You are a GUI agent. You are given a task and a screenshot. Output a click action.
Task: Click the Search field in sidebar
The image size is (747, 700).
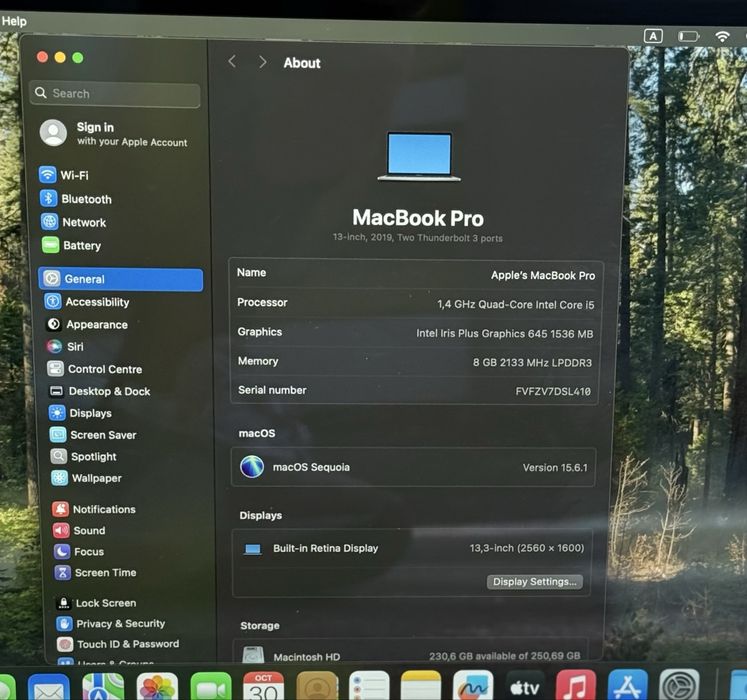tap(115, 93)
